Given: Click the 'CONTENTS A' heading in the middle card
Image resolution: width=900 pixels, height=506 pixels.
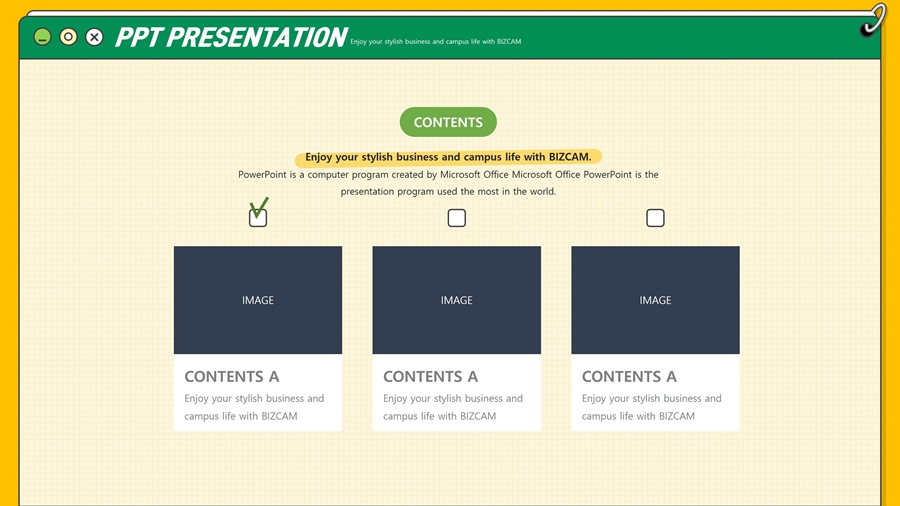Looking at the screenshot, I should [430, 376].
